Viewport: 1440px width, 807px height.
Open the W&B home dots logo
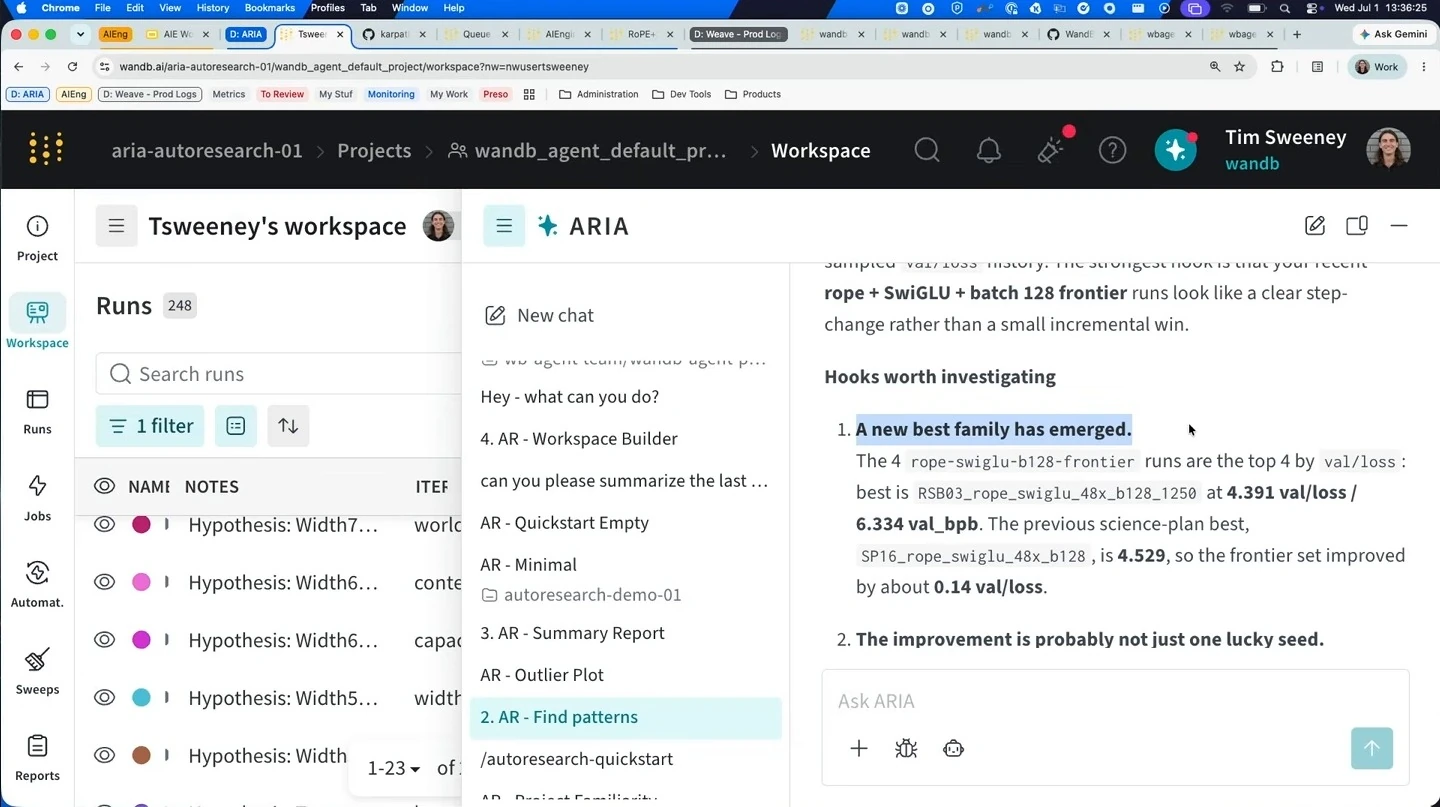tap(46, 149)
